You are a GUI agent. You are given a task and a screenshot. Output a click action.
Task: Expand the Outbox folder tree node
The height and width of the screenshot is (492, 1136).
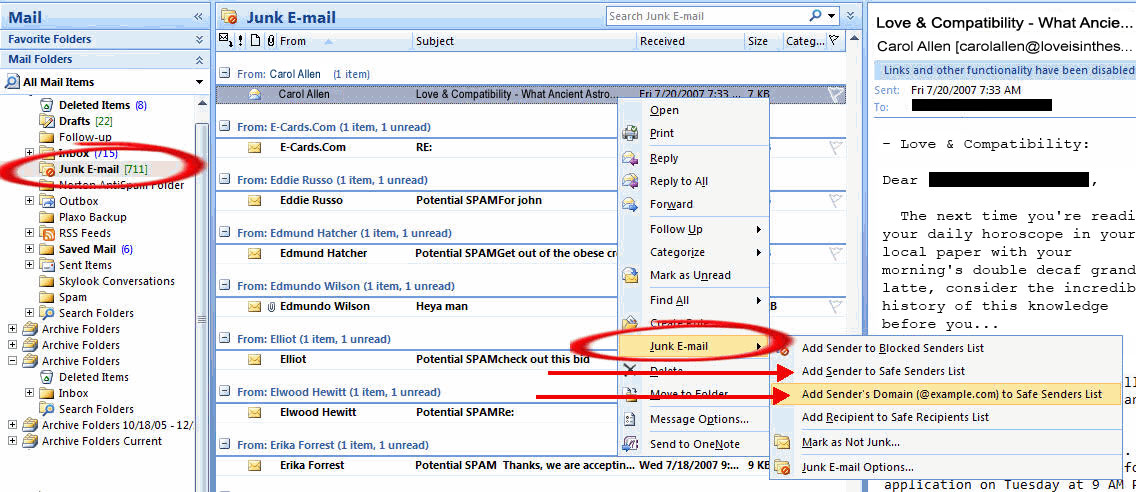pos(30,201)
